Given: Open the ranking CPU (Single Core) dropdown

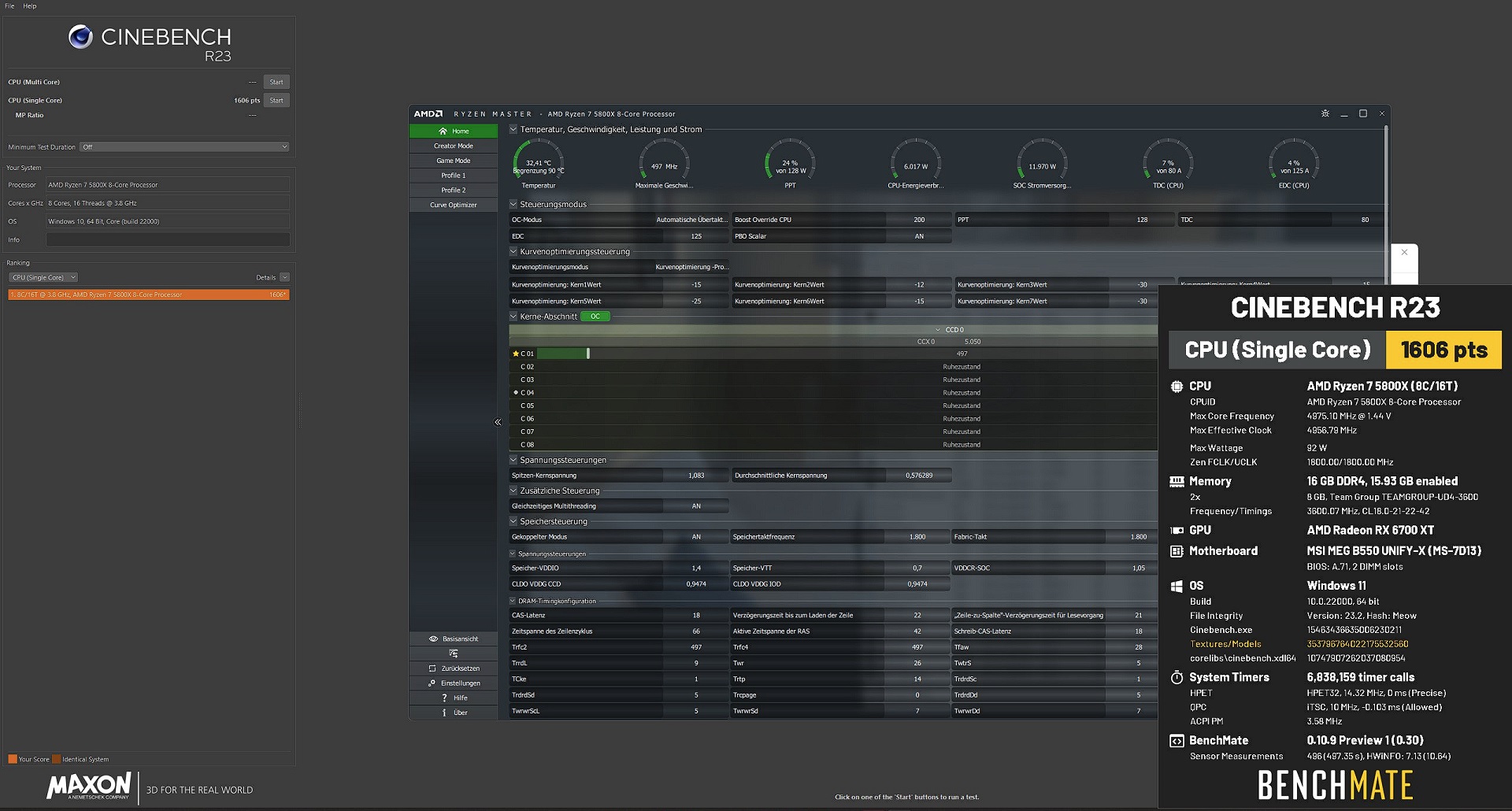Looking at the screenshot, I should tap(43, 277).
